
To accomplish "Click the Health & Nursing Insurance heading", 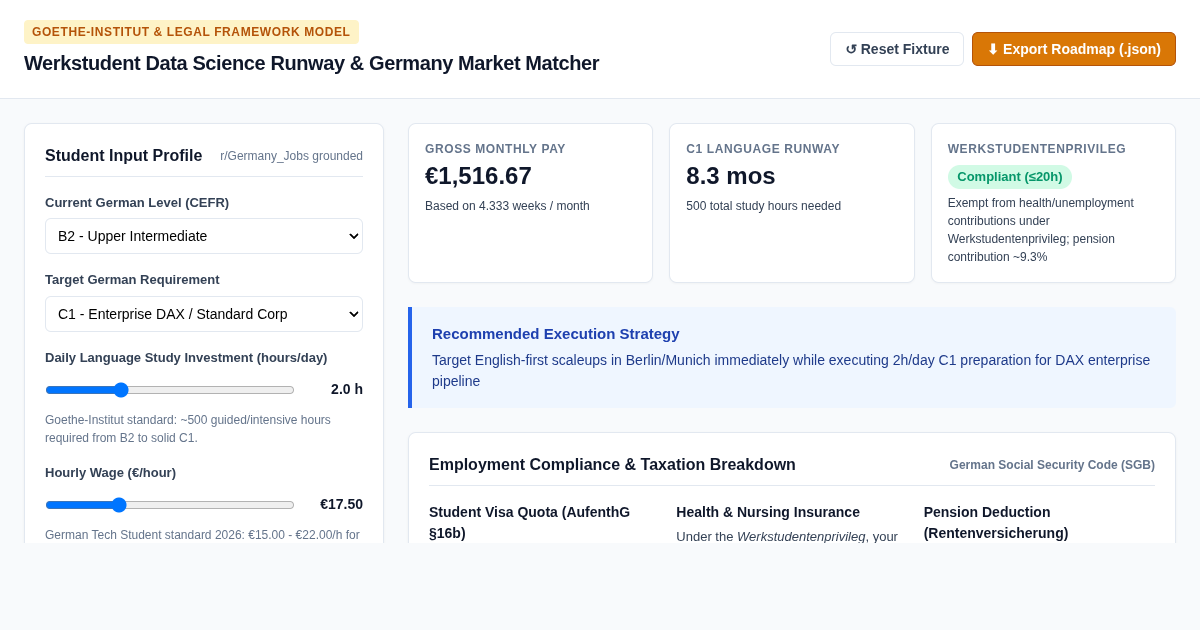I will click(x=768, y=512).
